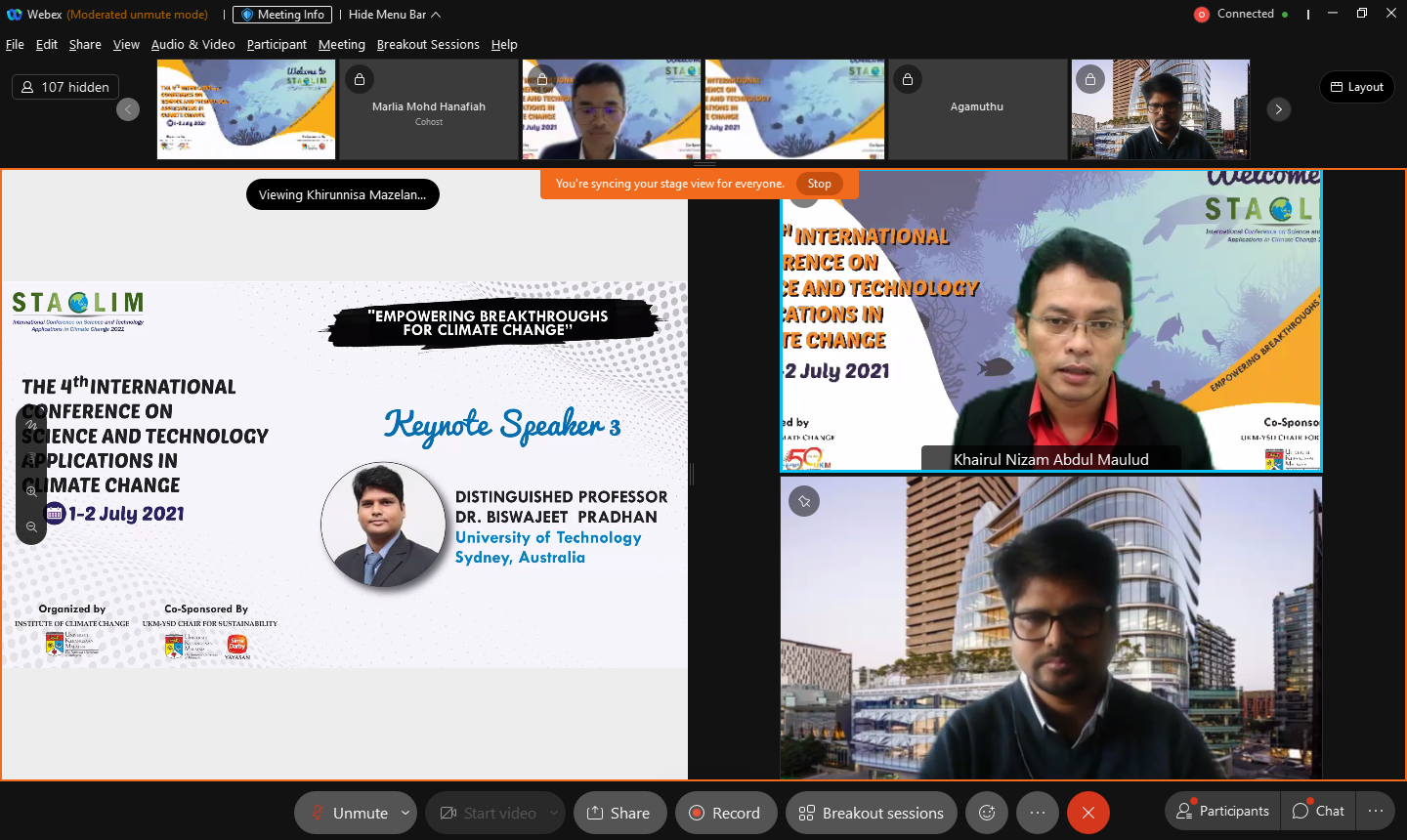Open the reactions emoji button
This screenshot has height=840, width=1407.
tap(987, 813)
